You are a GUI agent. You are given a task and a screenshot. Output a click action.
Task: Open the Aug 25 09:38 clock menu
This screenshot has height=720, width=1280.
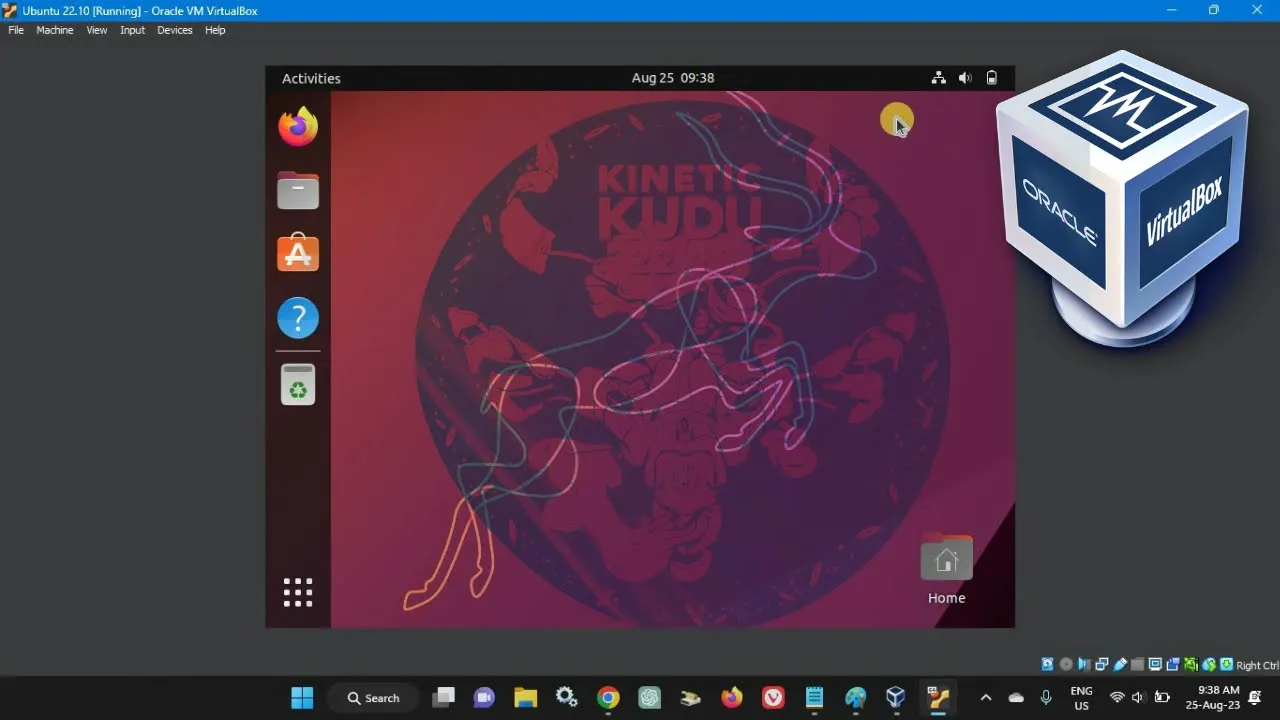[673, 78]
